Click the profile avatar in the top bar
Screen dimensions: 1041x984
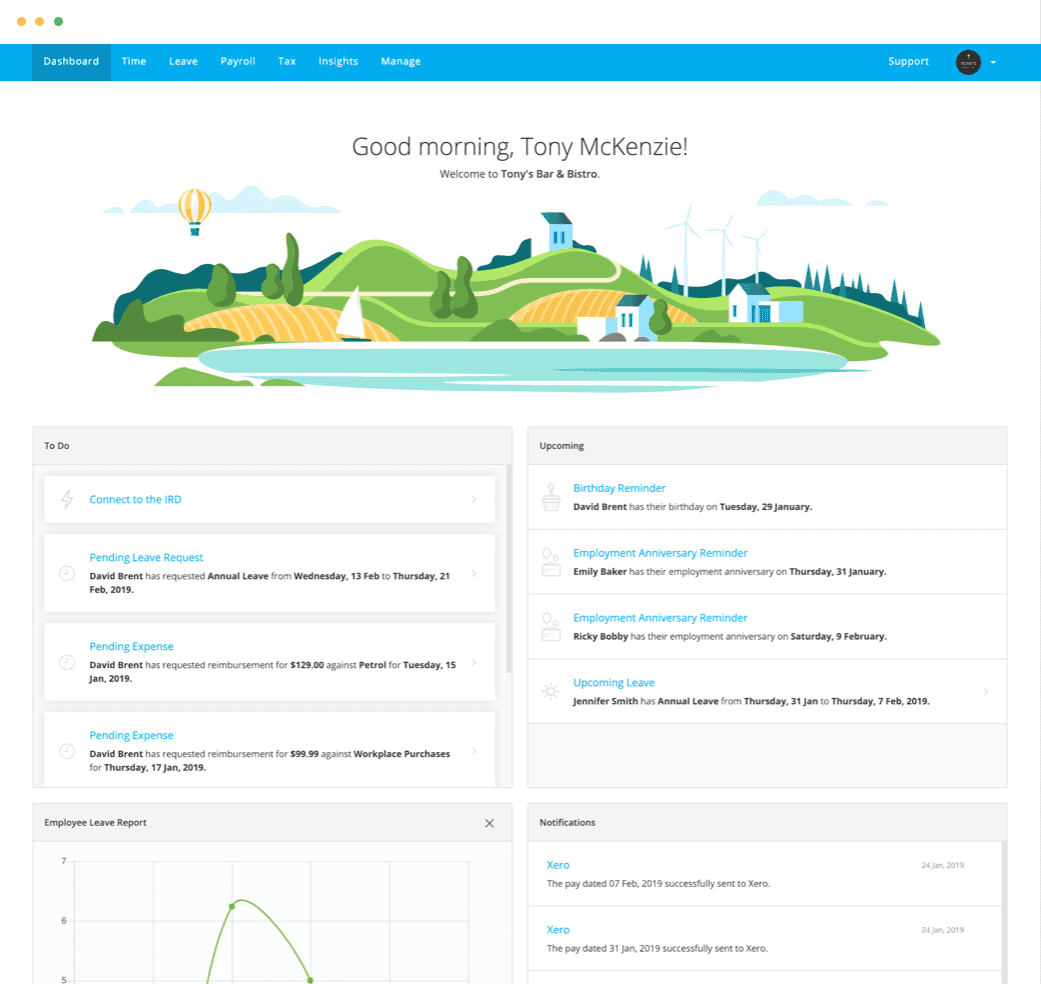(x=968, y=62)
